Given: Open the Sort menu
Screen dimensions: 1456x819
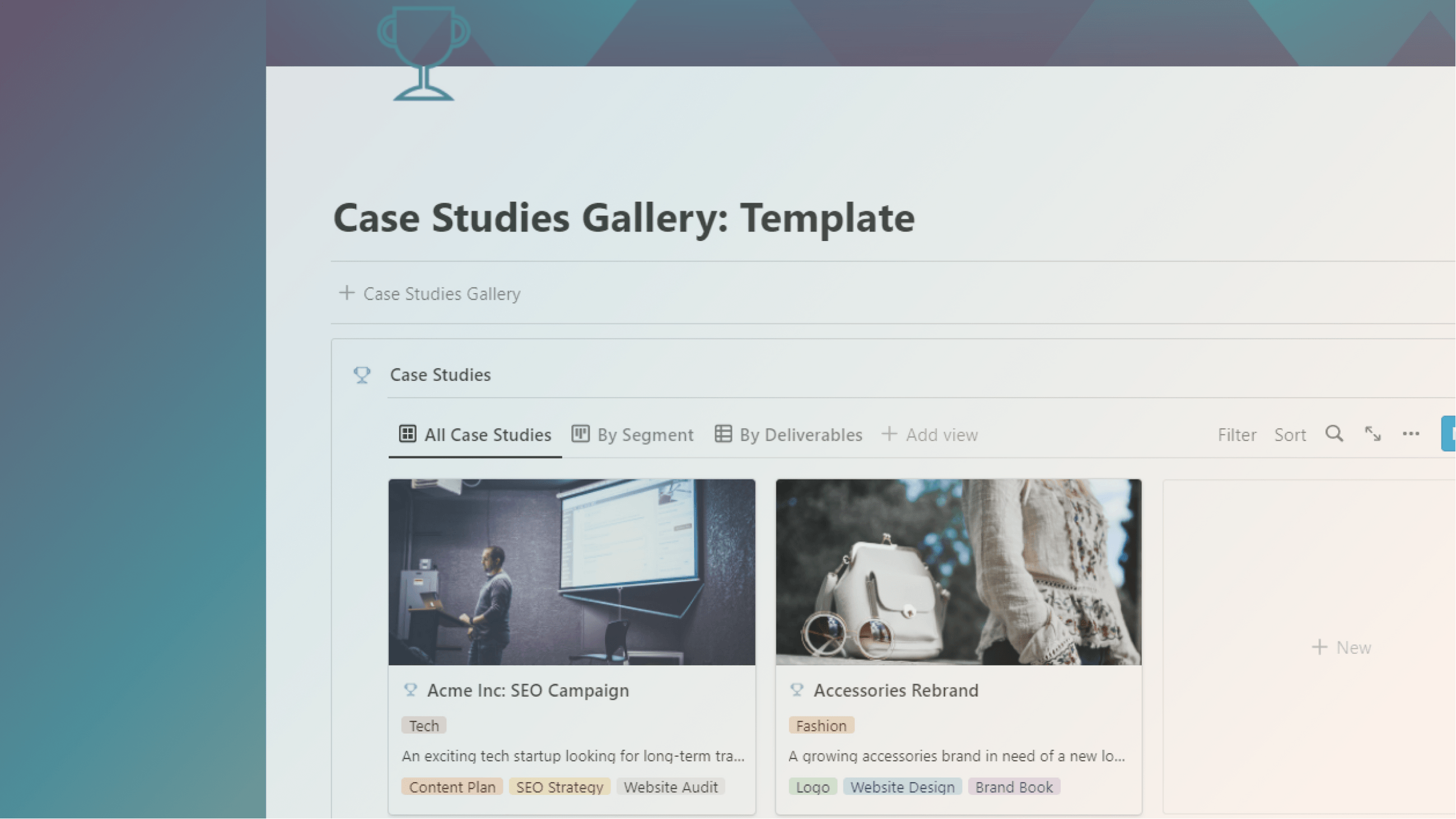Looking at the screenshot, I should [1290, 434].
